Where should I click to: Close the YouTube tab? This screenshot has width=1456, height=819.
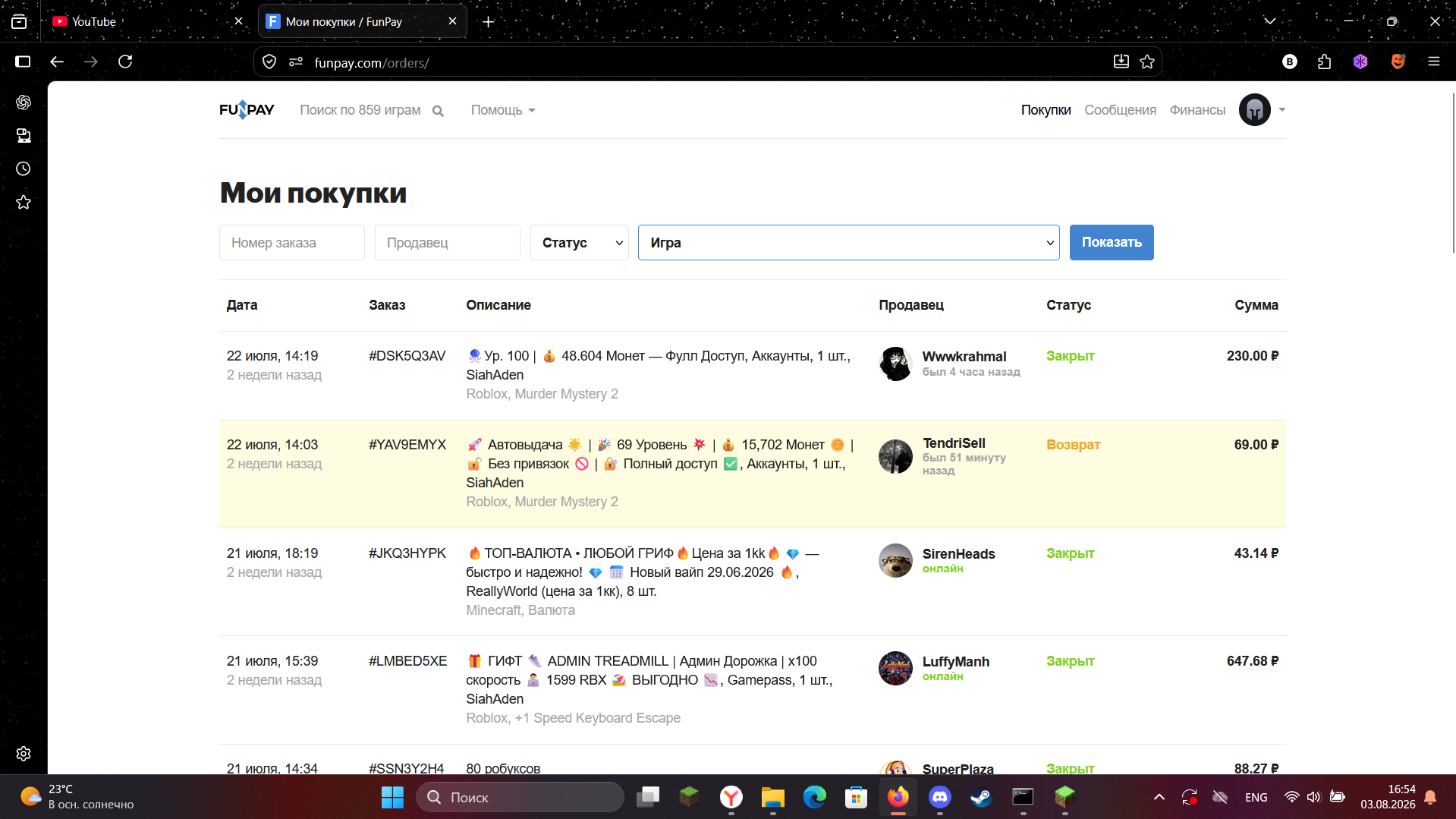[x=238, y=21]
